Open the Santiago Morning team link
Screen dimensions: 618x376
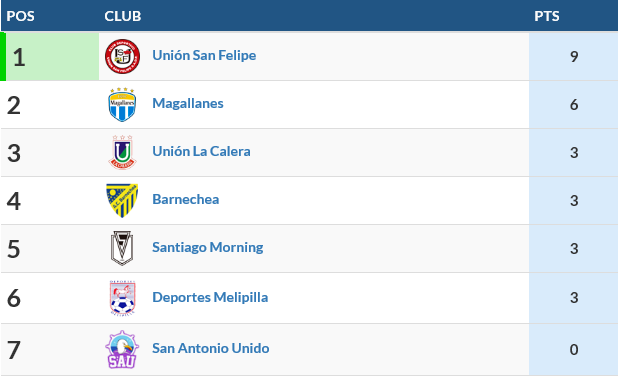pyautogui.click(x=208, y=248)
